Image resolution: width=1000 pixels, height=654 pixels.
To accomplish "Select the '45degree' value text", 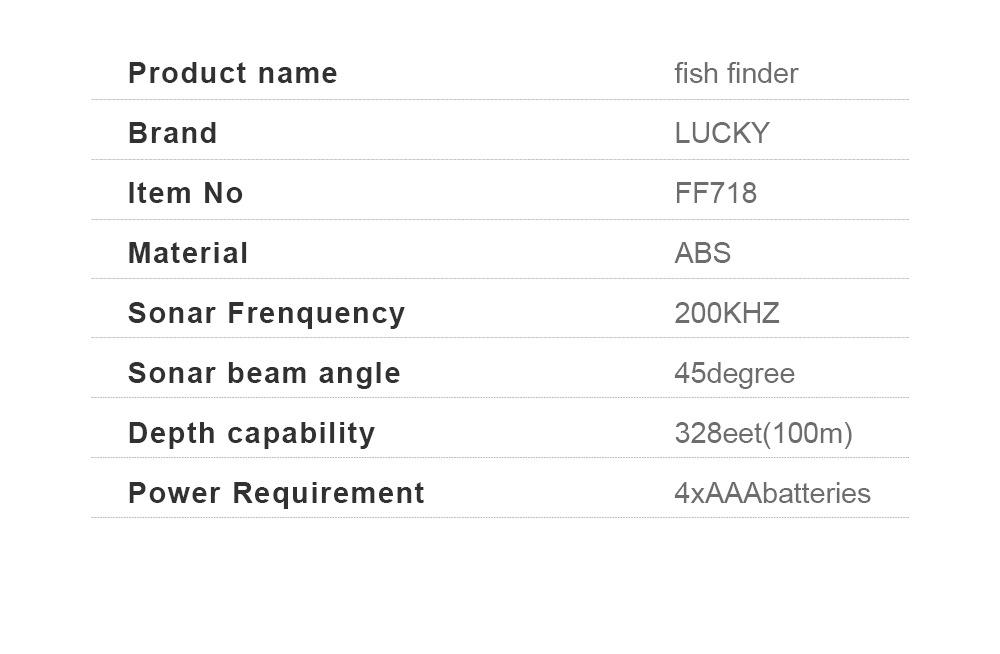I will point(735,374).
